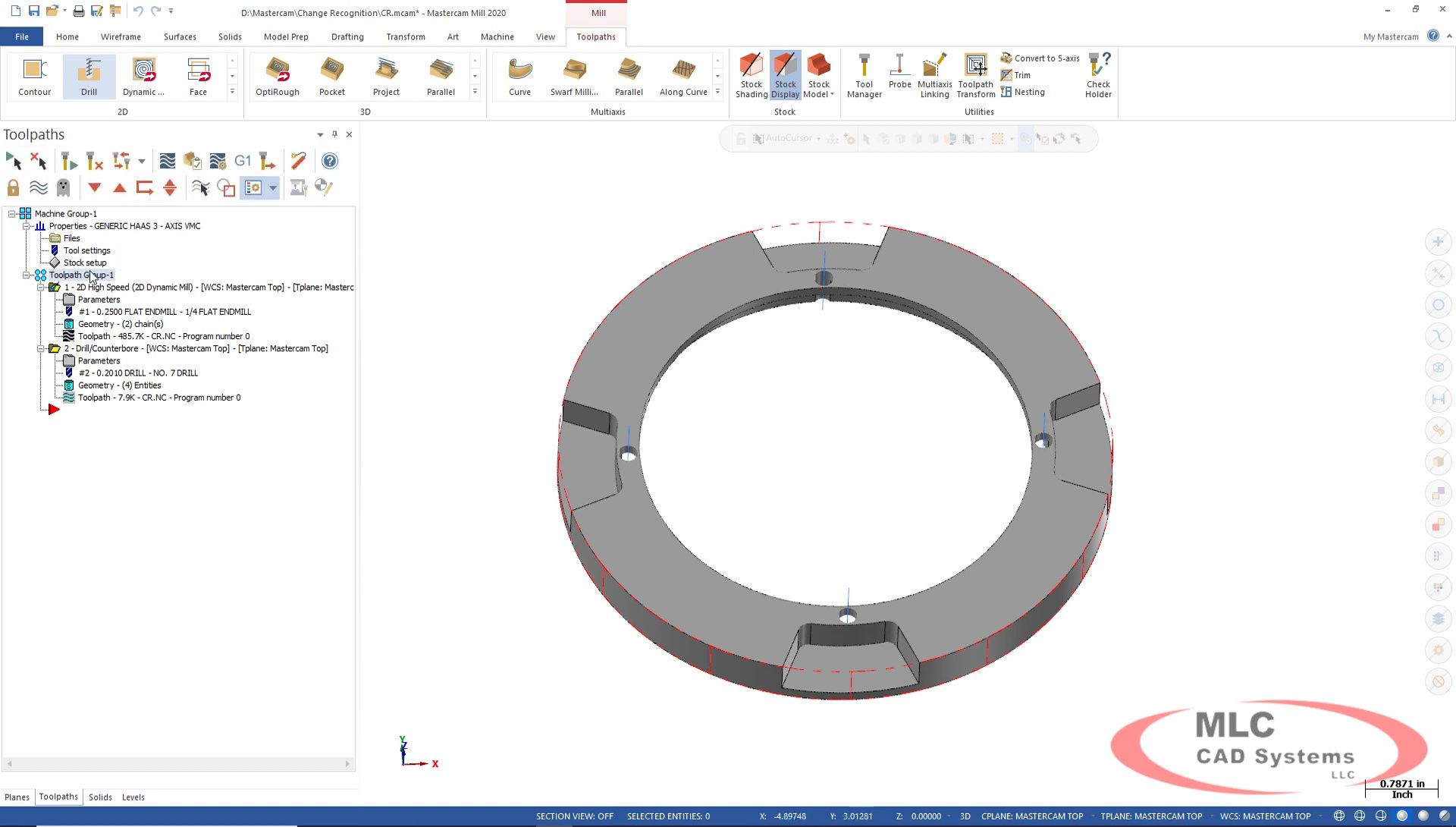
Task: Collapse the Toolpath Group-1 node
Action: click(27, 275)
